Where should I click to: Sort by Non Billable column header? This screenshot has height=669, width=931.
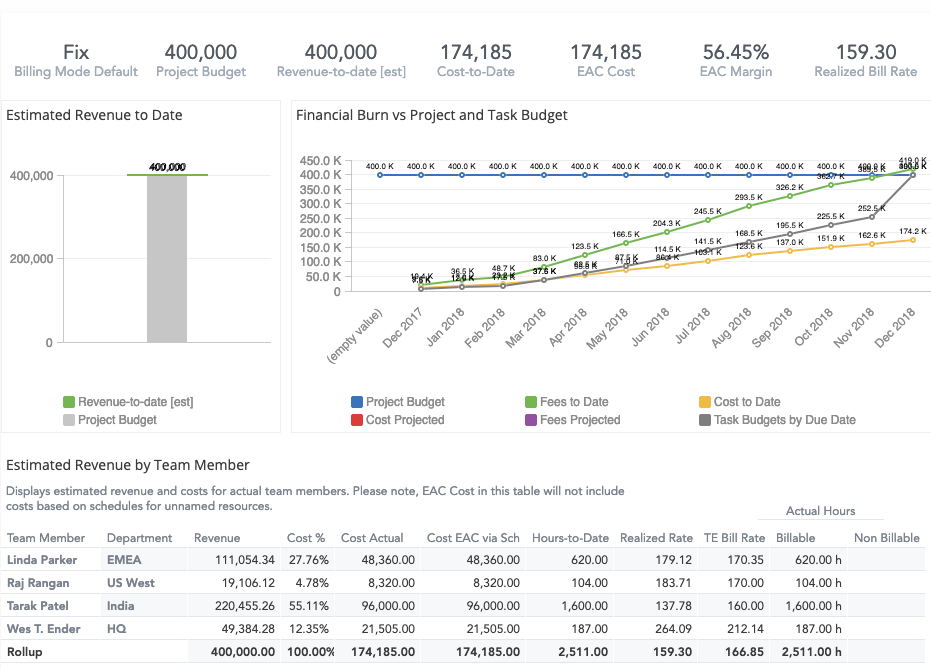coord(886,538)
